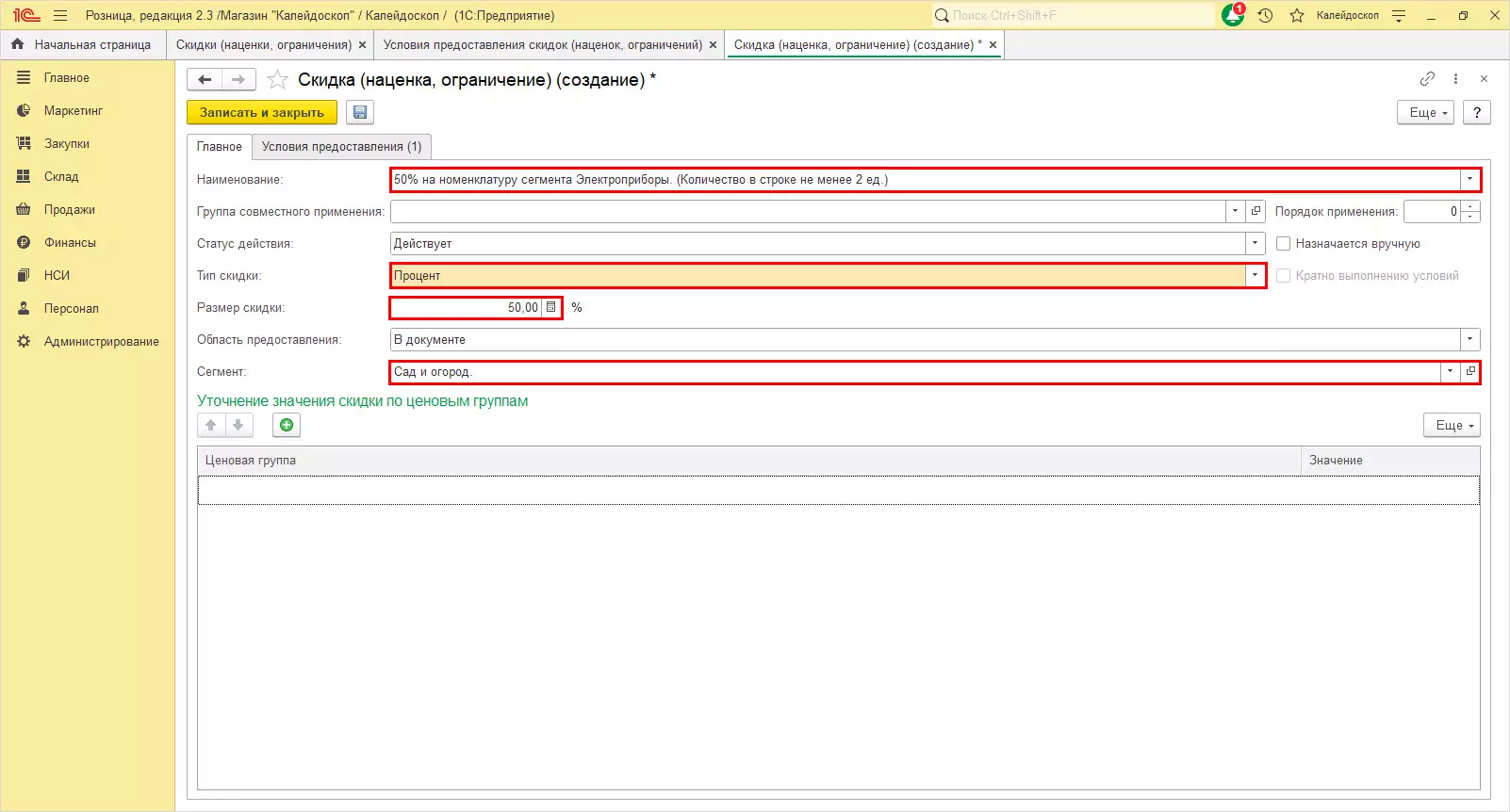Expand the Статус действия dropdown
Viewport: 1510px width, 812px height.
pyautogui.click(x=1255, y=243)
